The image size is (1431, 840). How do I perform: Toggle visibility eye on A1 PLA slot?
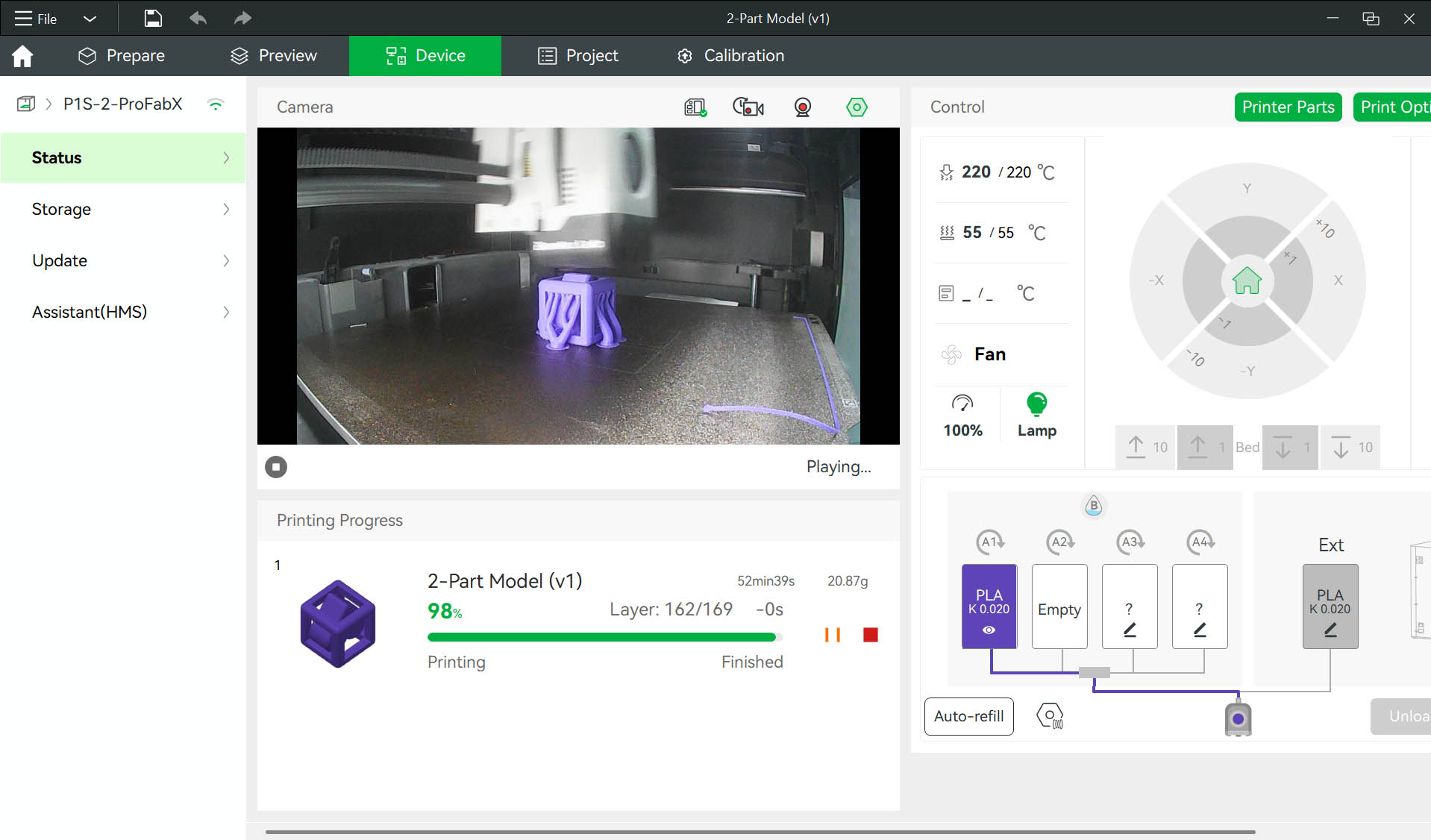coord(989,630)
